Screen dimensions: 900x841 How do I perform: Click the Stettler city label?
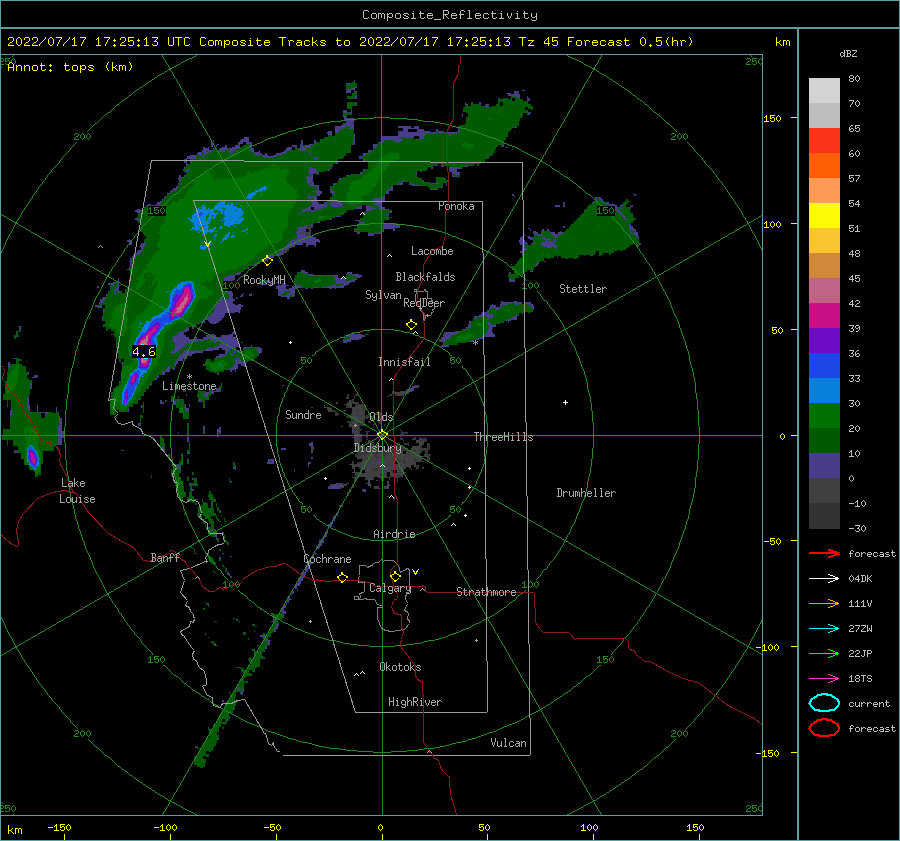(x=583, y=289)
